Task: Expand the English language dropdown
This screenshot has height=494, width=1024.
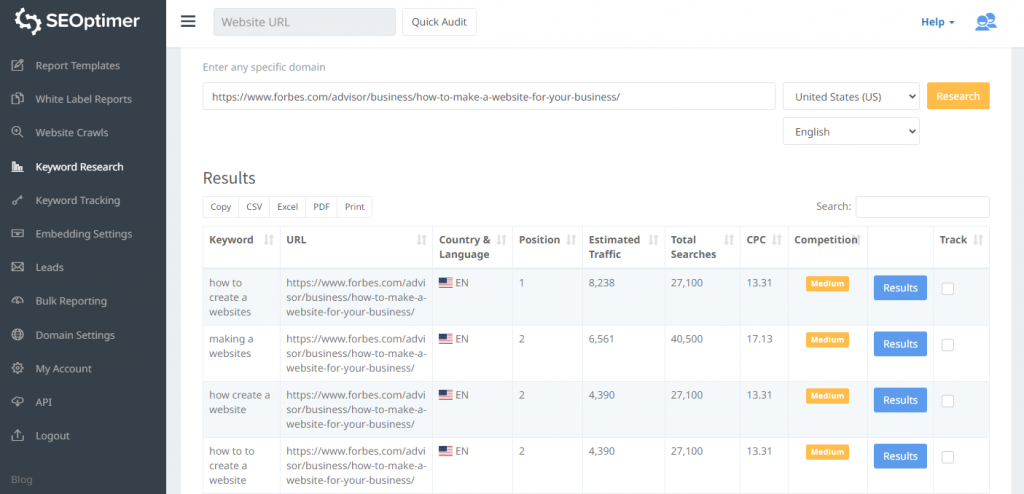Action: click(x=850, y=131)
